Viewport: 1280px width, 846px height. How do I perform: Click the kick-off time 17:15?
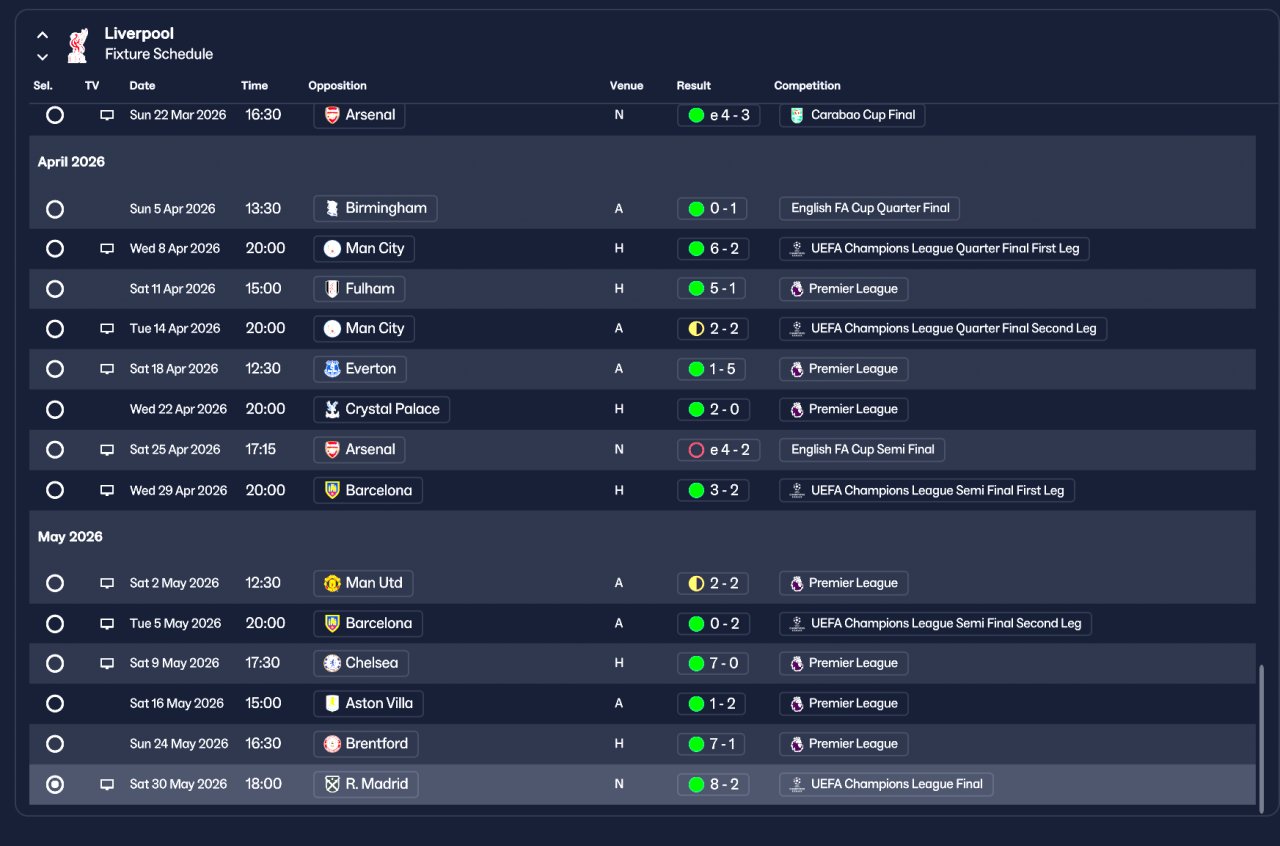click(x=261, y=450)
